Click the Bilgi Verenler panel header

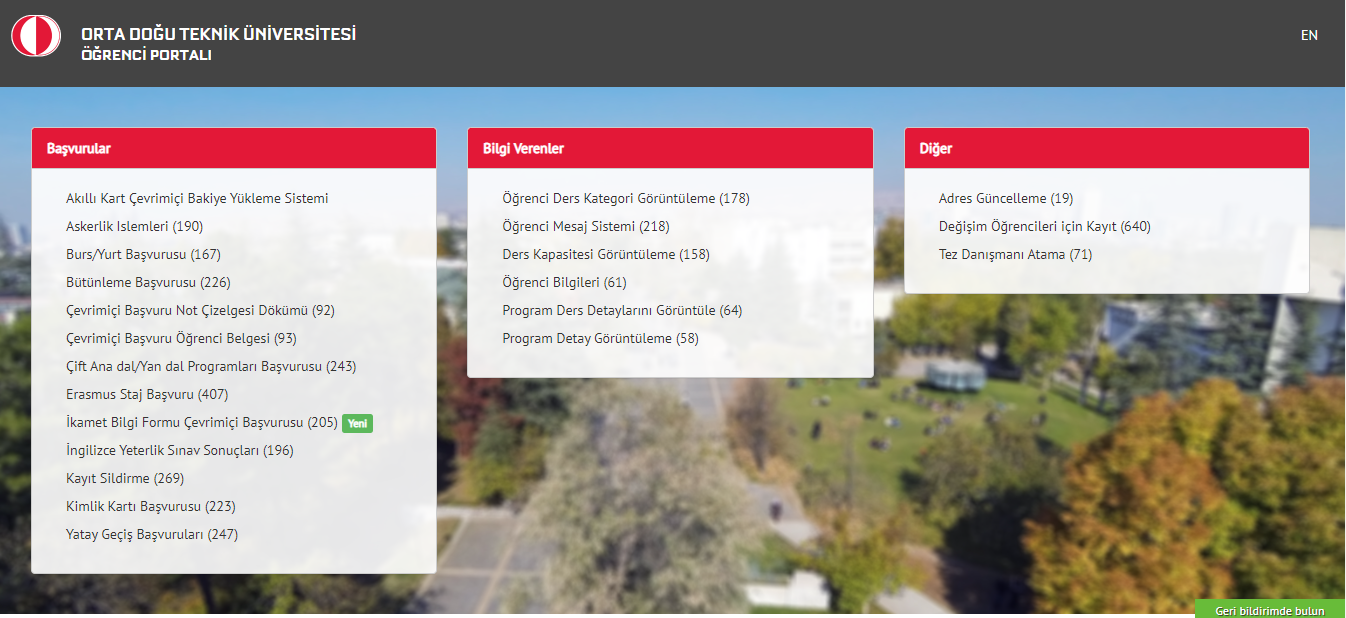(x=670, y=148)
